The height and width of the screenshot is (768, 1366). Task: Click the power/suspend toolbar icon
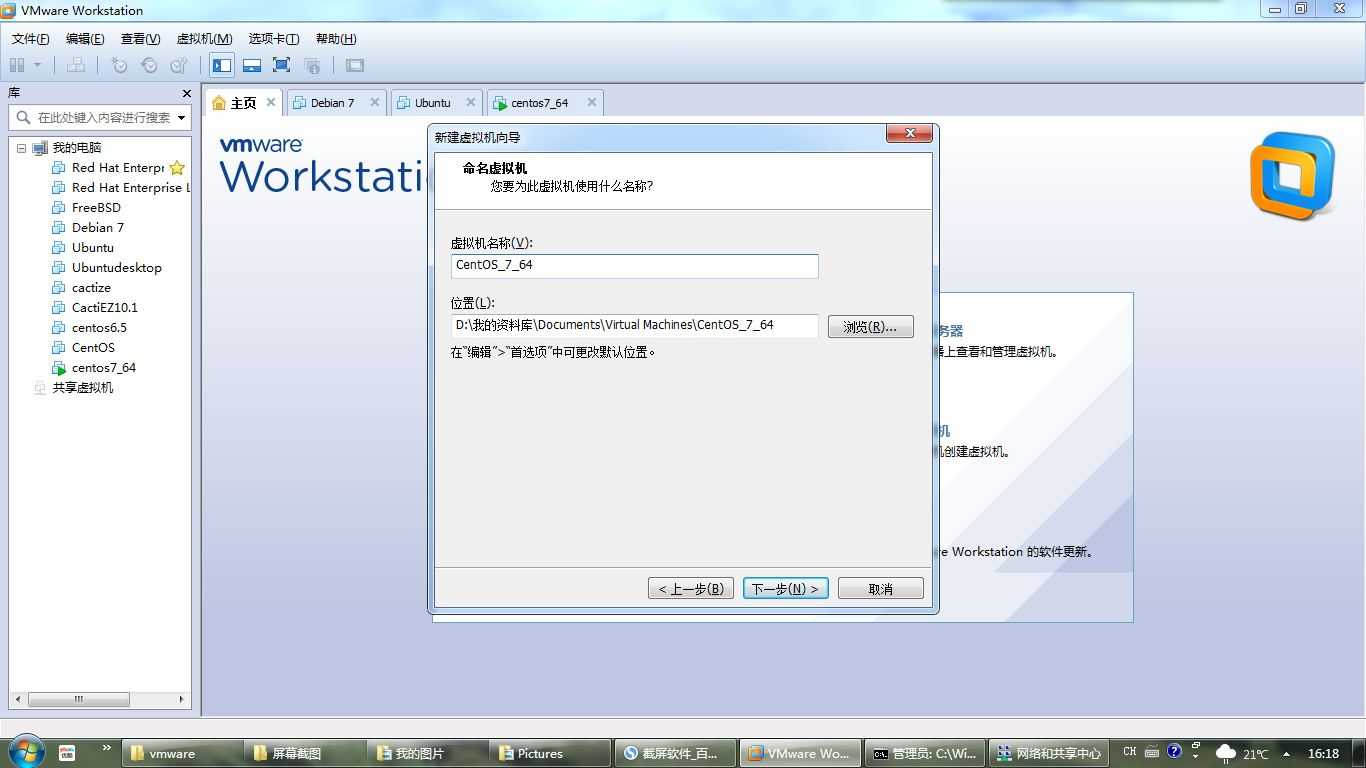(17, 65)
